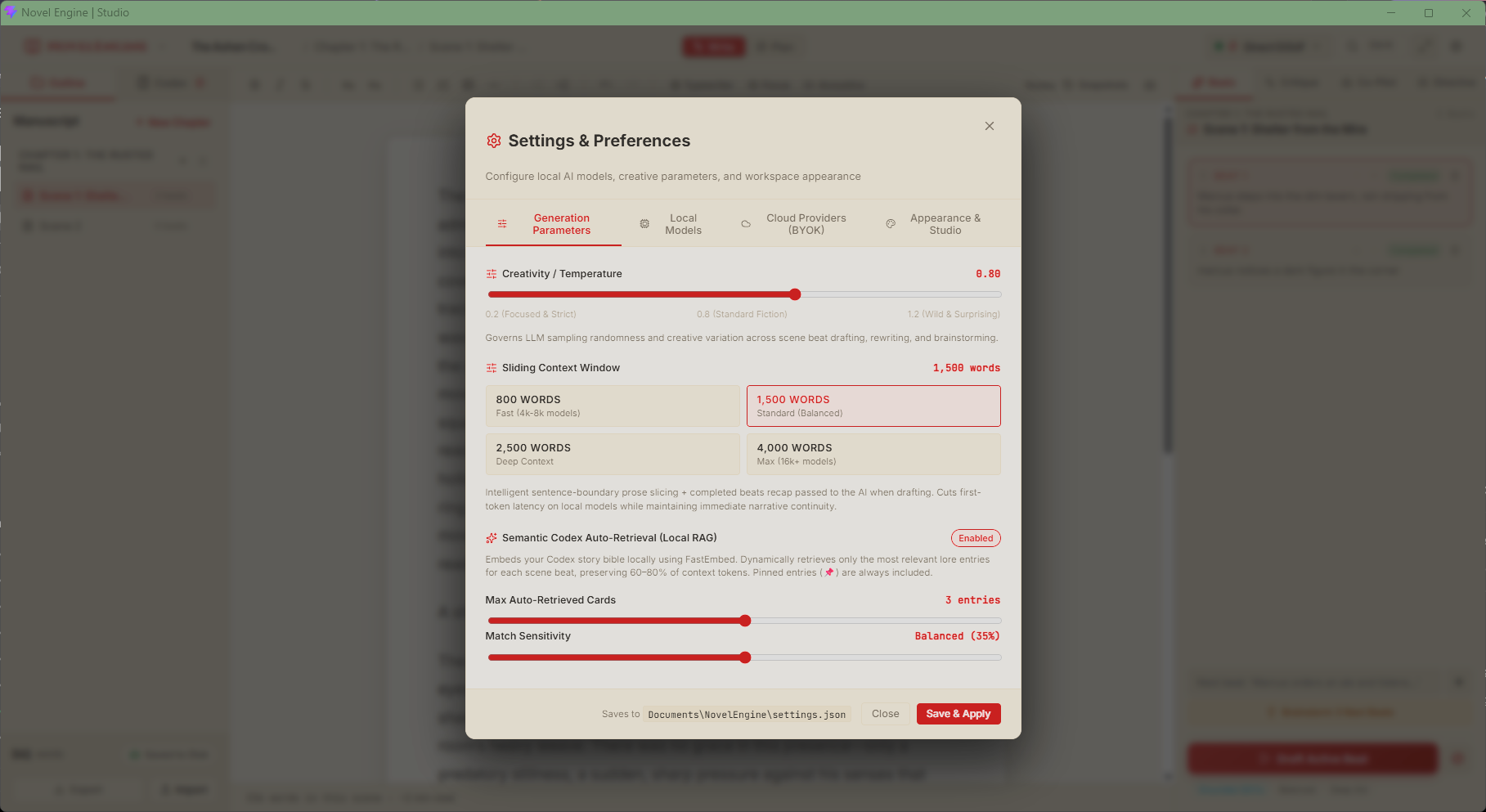Minimize the Novel Engine window

tap(1391, 12)
